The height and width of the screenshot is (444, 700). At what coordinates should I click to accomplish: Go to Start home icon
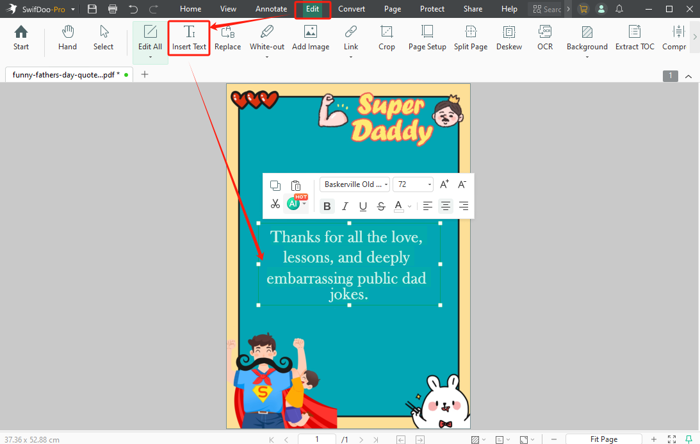(x=21, y=38)
